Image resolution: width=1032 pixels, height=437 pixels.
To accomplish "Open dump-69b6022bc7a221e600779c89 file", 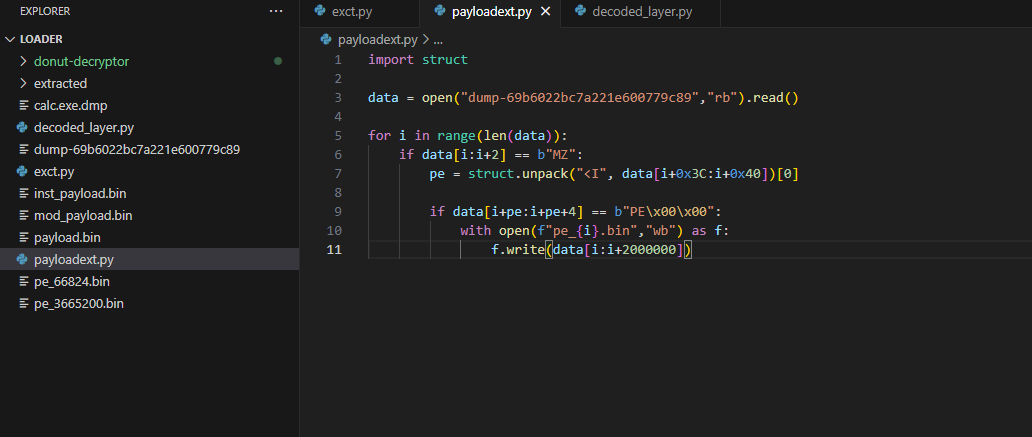I will (x=136, y=149).
